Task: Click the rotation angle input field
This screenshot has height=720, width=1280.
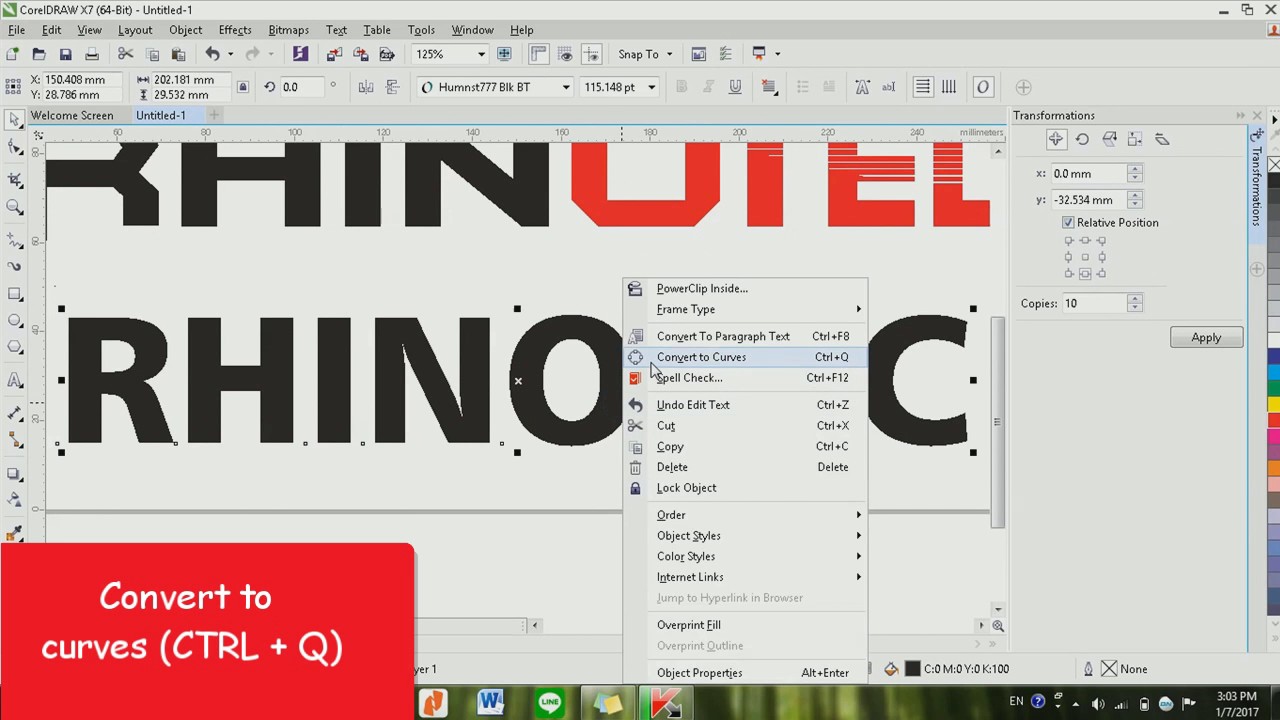Action: (303, 87)
